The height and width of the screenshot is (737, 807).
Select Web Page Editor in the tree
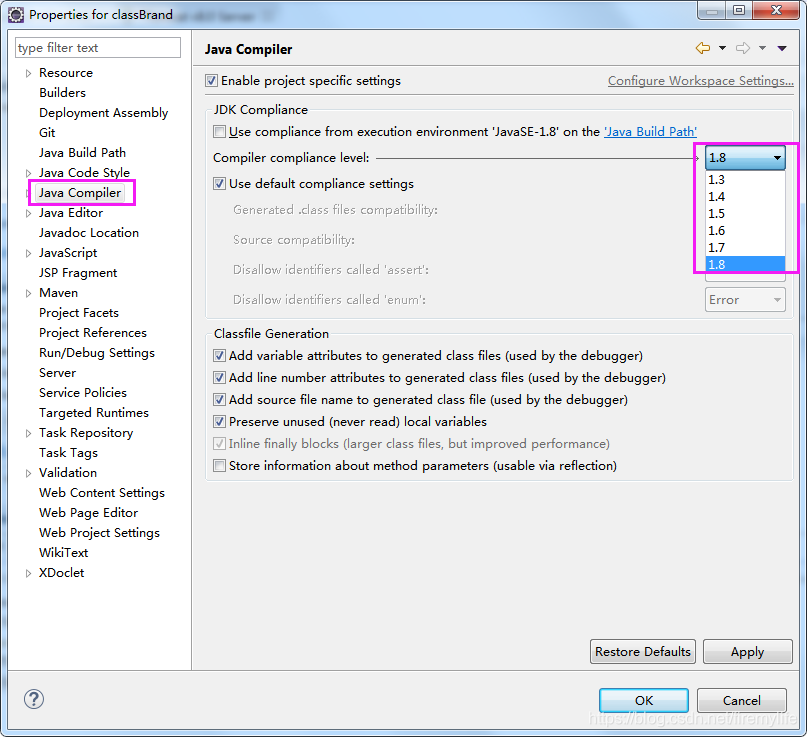89,513
